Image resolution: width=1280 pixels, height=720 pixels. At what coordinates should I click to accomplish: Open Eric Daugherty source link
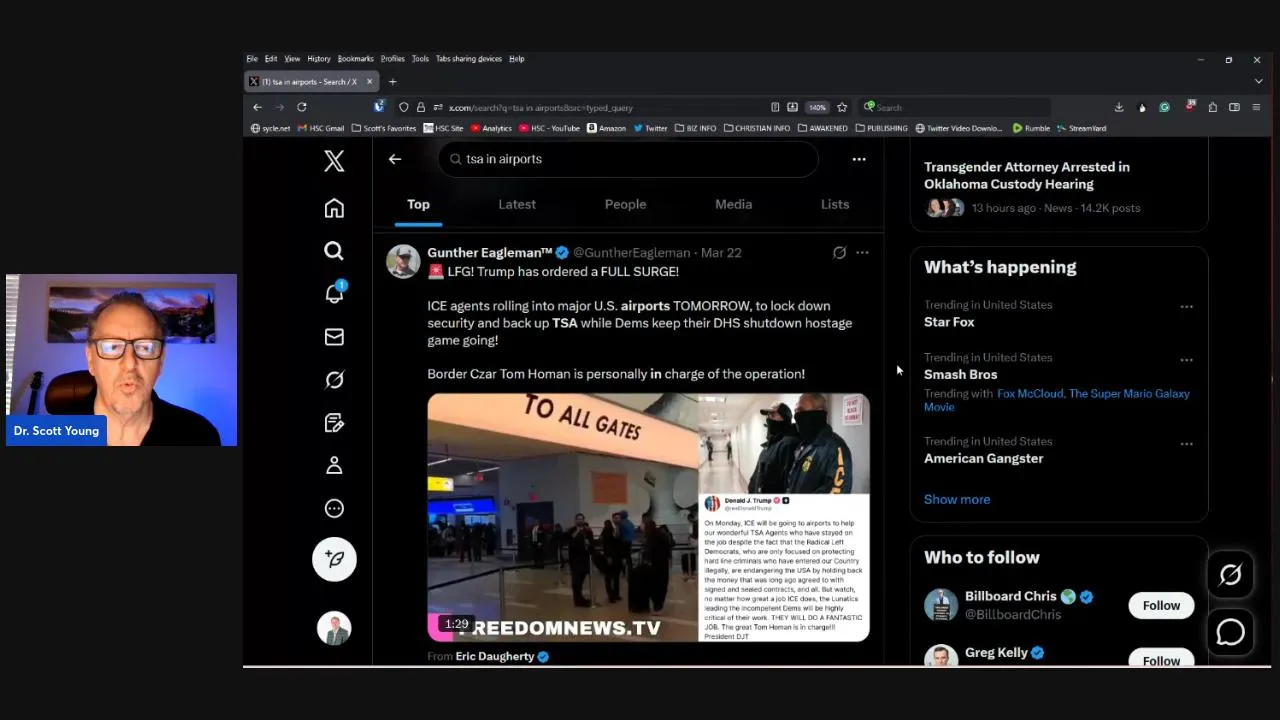point(502,656)
